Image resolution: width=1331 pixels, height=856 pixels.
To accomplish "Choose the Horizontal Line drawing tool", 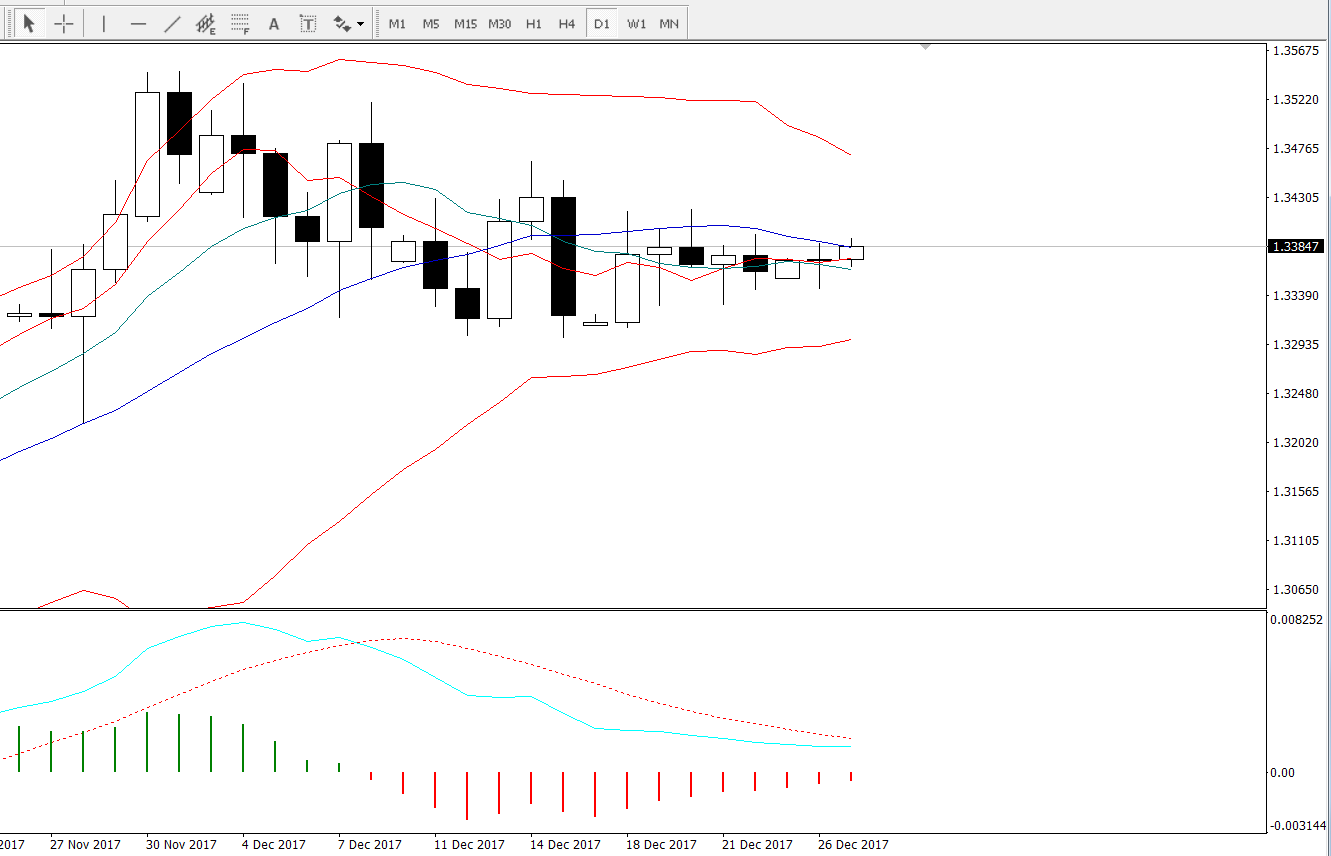I will (x=138, y=24).
